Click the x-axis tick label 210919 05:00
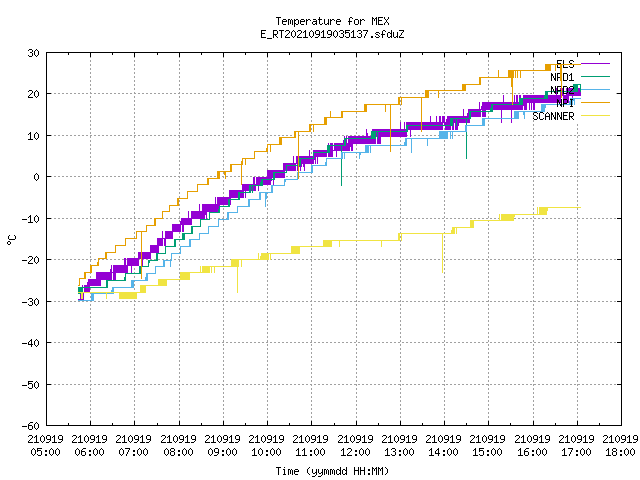 click(x=46, y=446)
